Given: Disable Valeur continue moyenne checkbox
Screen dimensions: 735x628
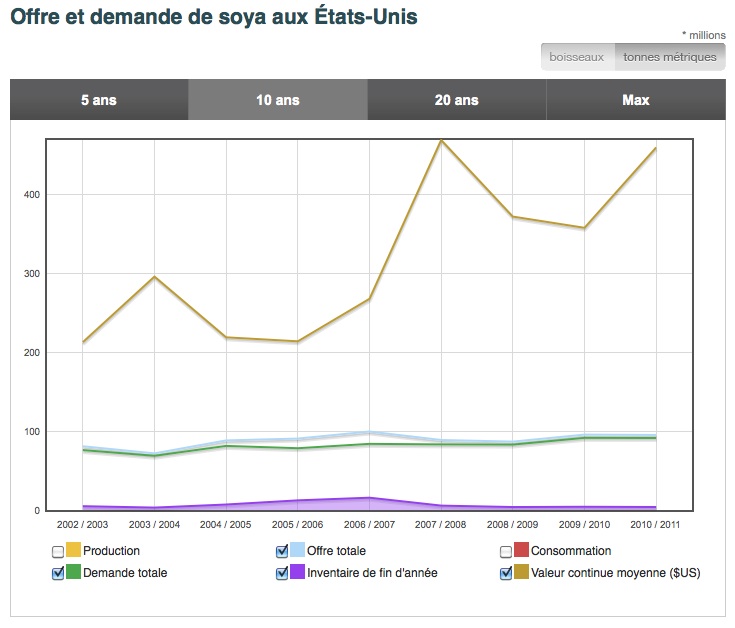Looking at the screenshot, I should pos(505,573).
